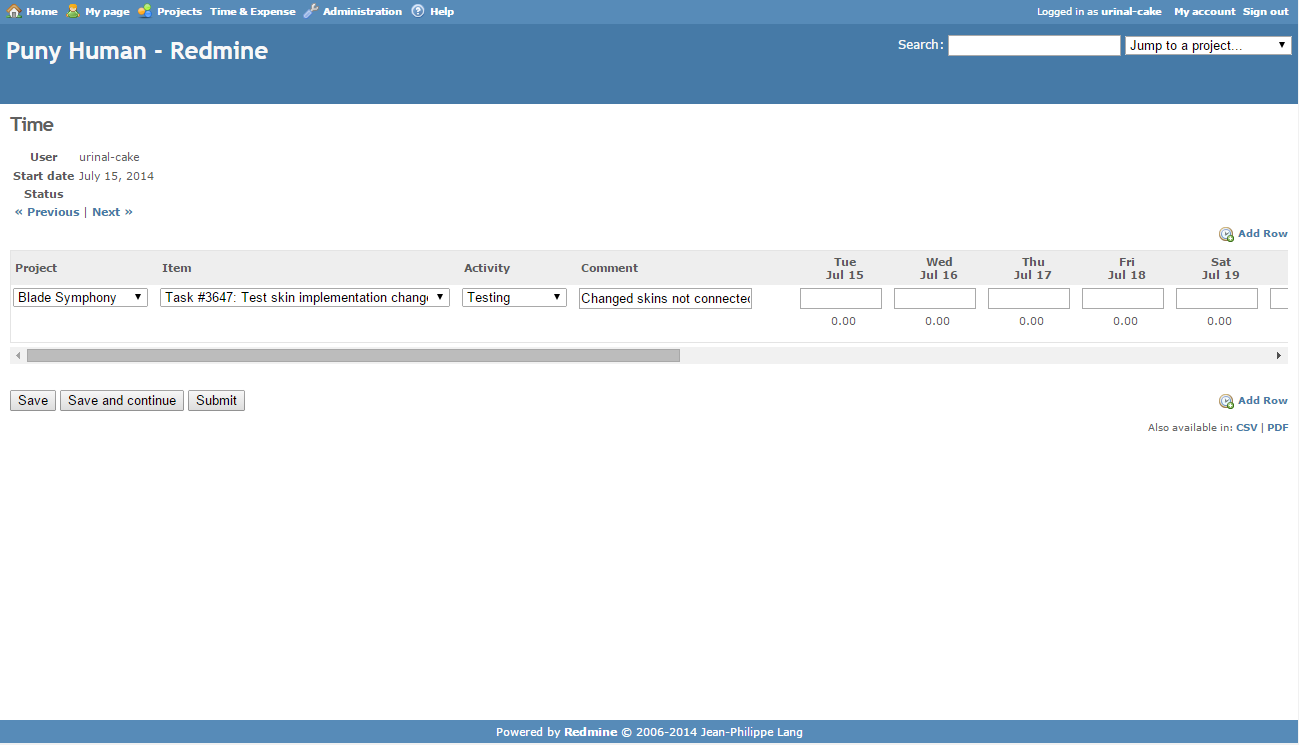The height and width of the screenshot is (745, 1299).
Task: Submit the timesheet
Action: coord(216,400)
